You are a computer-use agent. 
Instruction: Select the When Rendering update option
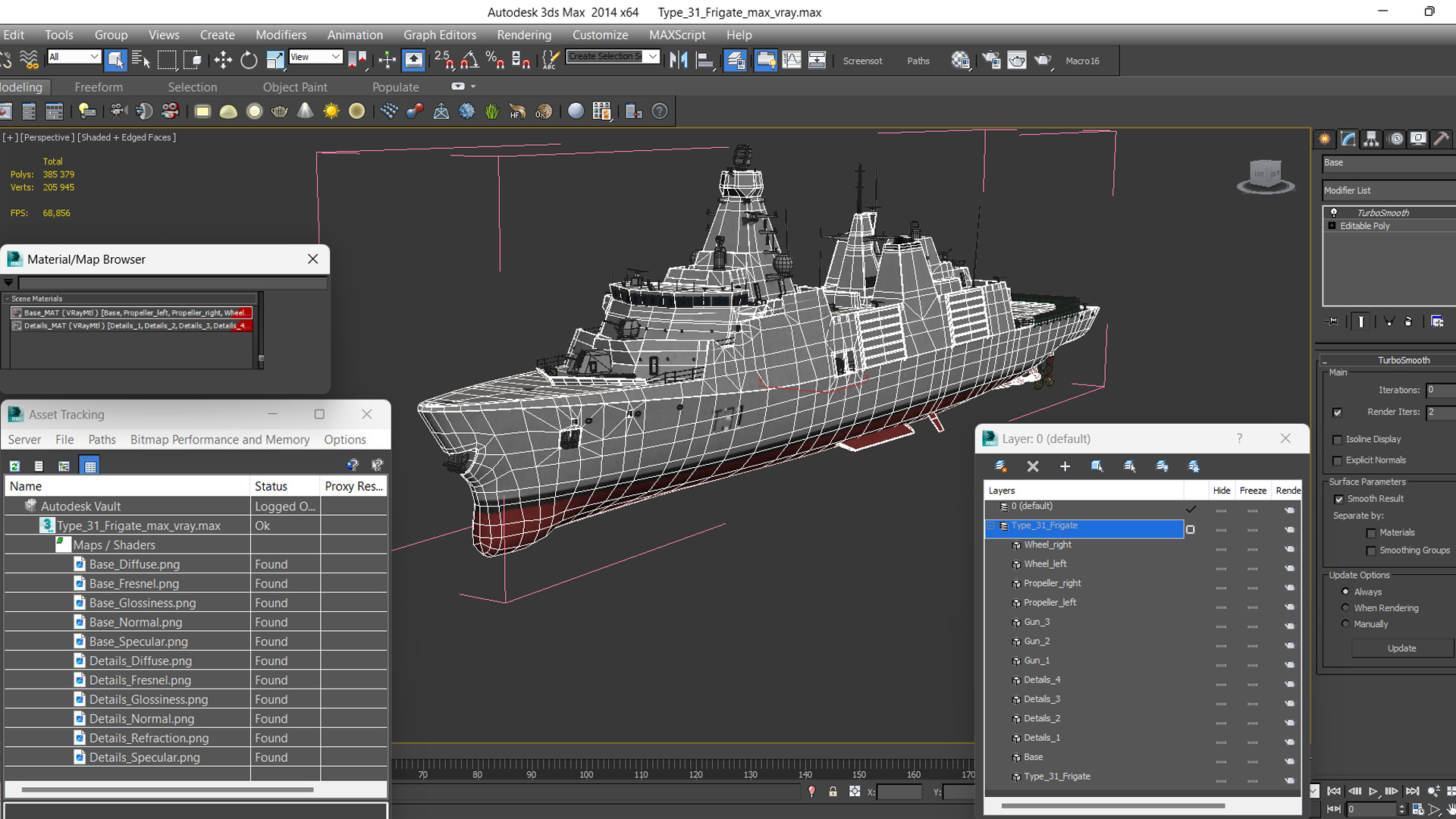[x=1346, y=607]
